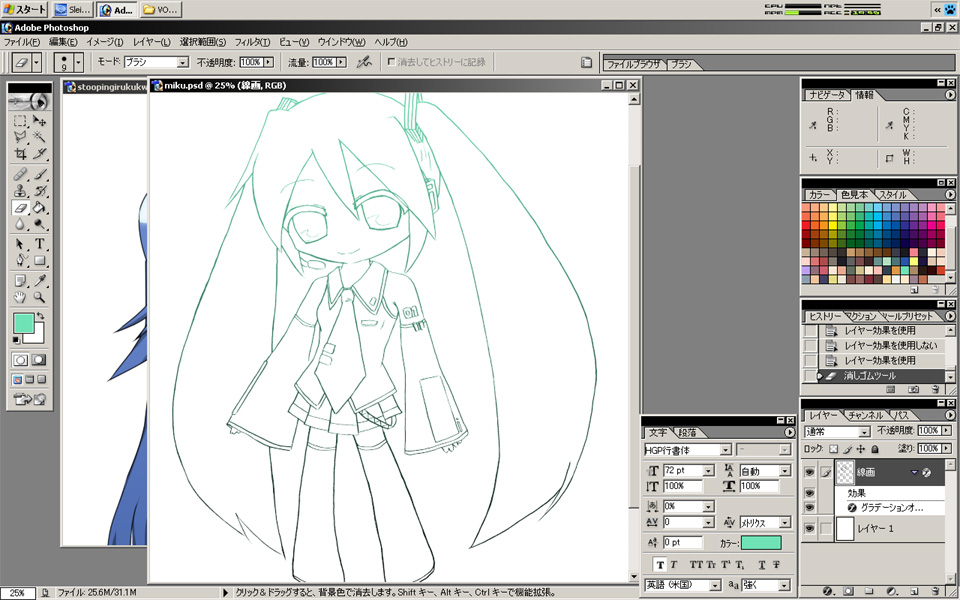The width and height of the screenshot is (960, 600).
Task: Toggle visibility of グラデーションオ… effect
Action: click(x=809, y=508)
